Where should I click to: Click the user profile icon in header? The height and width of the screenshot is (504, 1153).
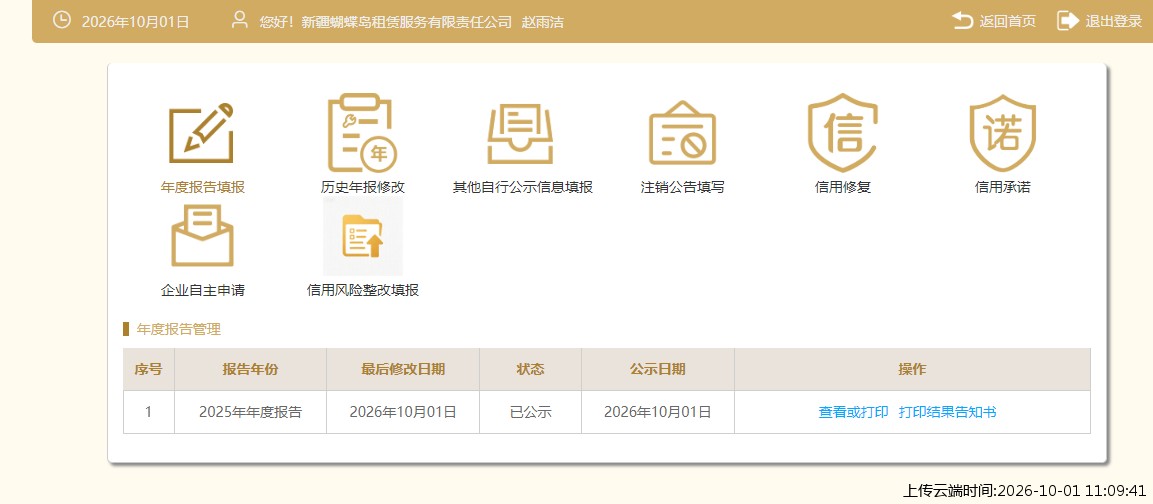pos(240,20)
